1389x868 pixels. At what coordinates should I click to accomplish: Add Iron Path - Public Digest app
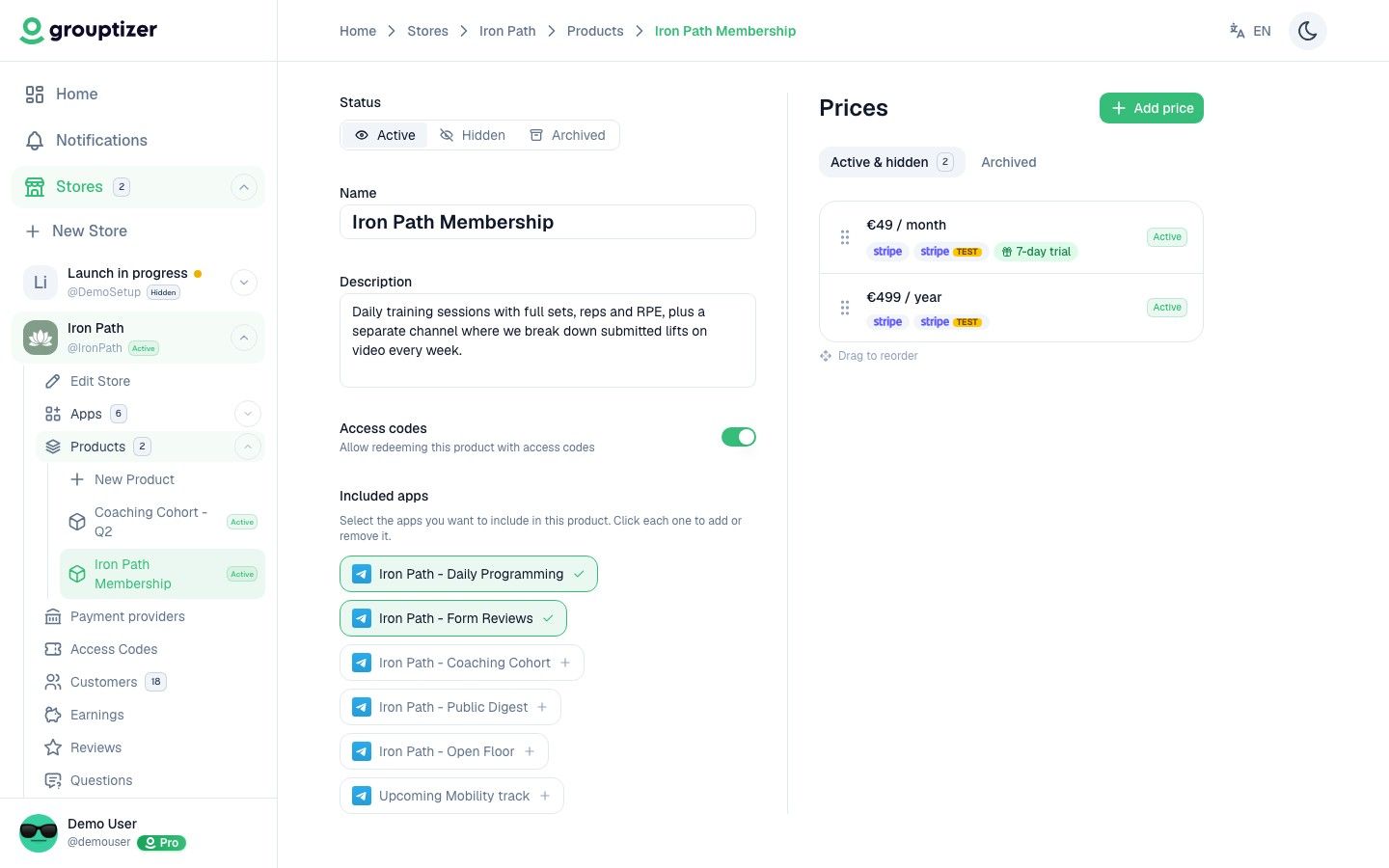(450, 707)
